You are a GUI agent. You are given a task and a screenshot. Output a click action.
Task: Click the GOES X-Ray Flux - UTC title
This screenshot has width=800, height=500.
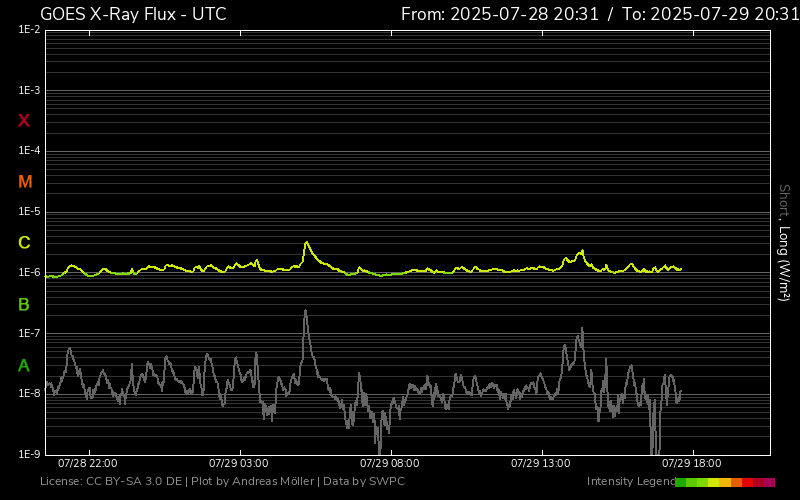coord(133,14)
